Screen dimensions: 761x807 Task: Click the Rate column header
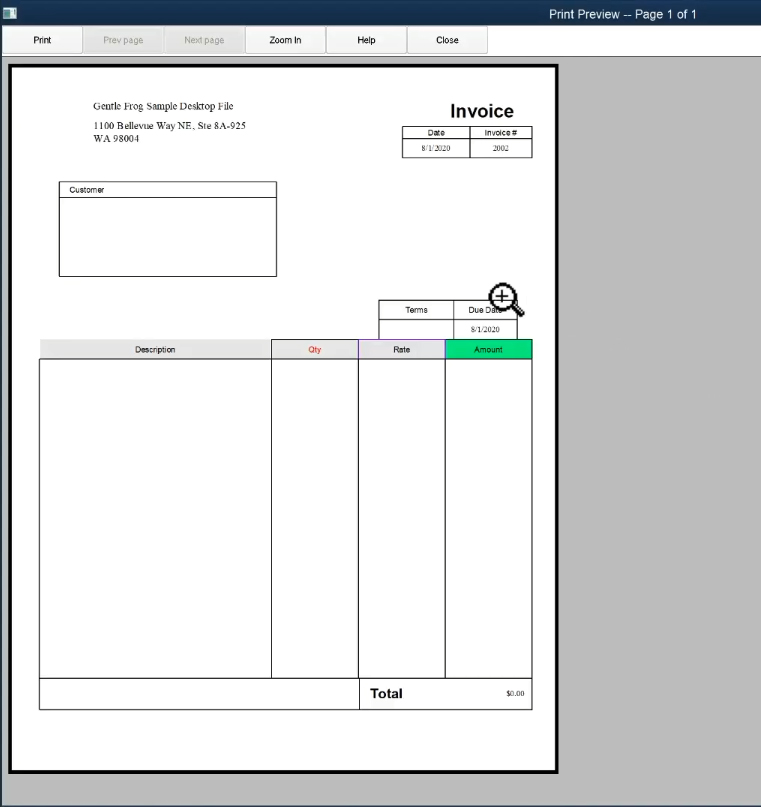pos(402,349)
